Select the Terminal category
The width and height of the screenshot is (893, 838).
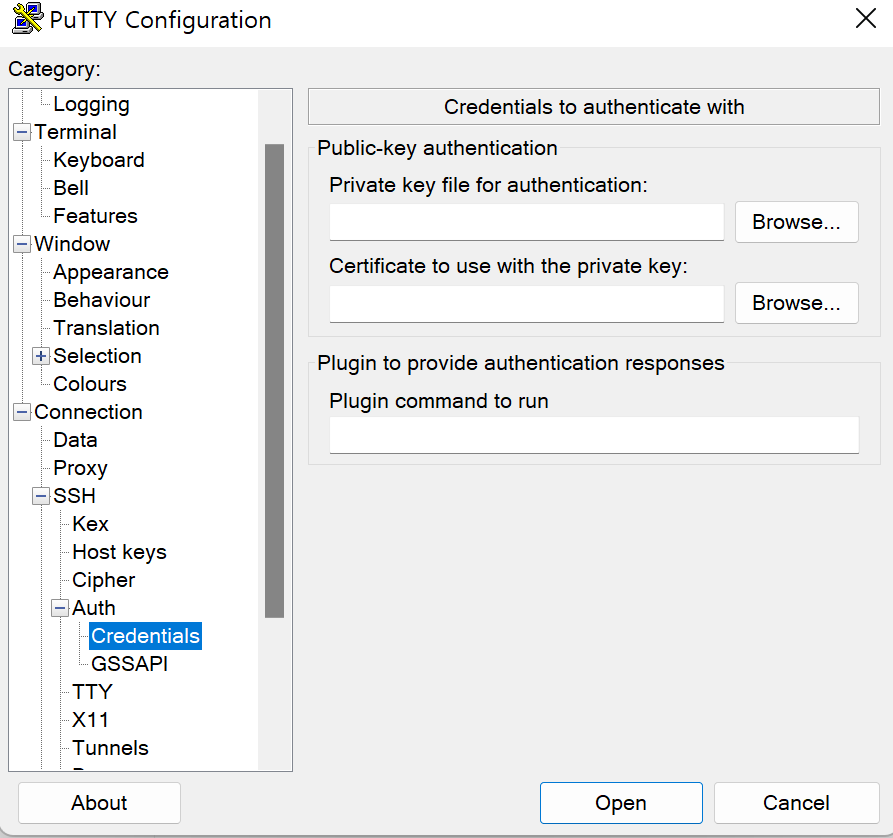coord(75,132)
